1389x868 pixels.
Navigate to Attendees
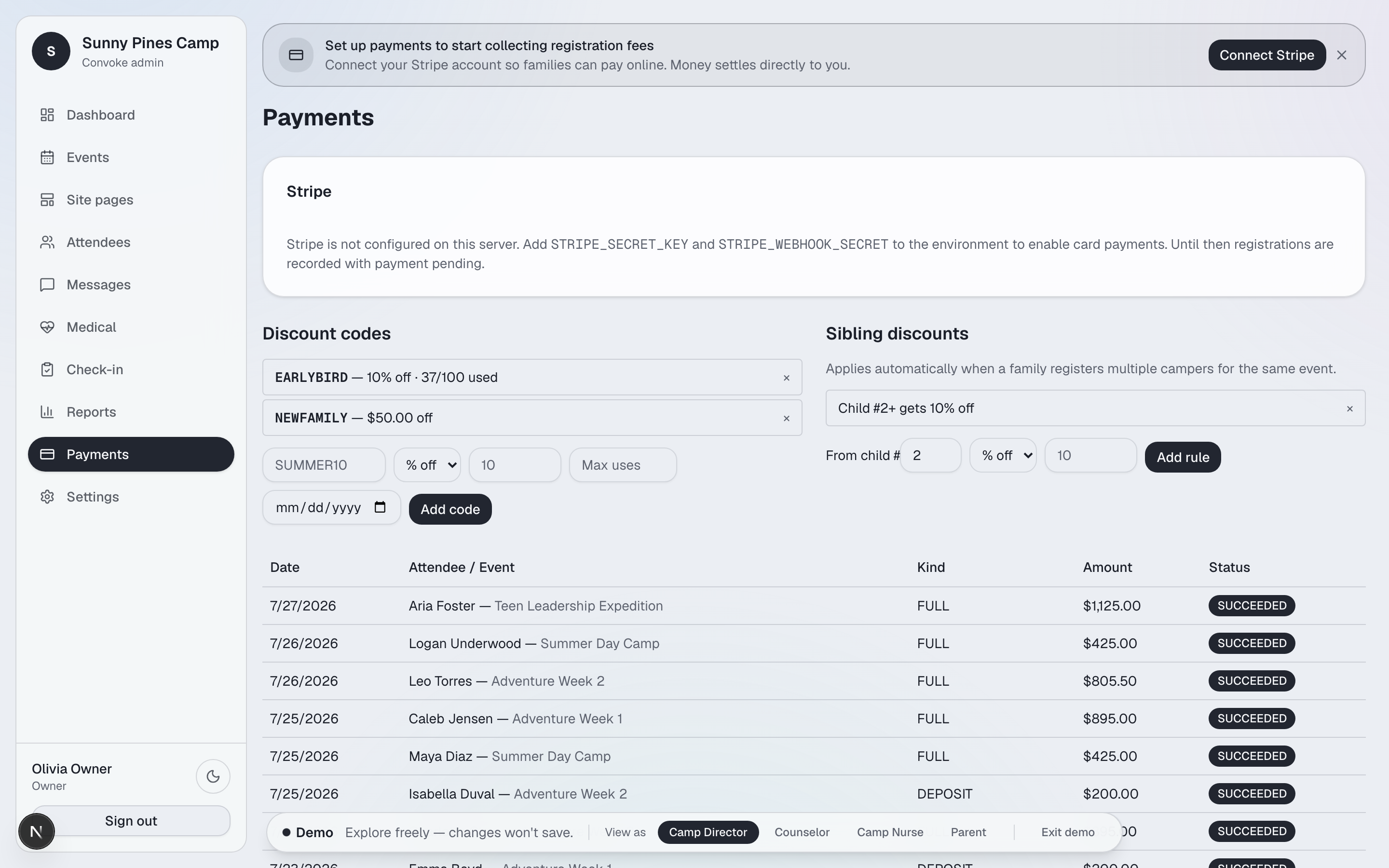131,242
